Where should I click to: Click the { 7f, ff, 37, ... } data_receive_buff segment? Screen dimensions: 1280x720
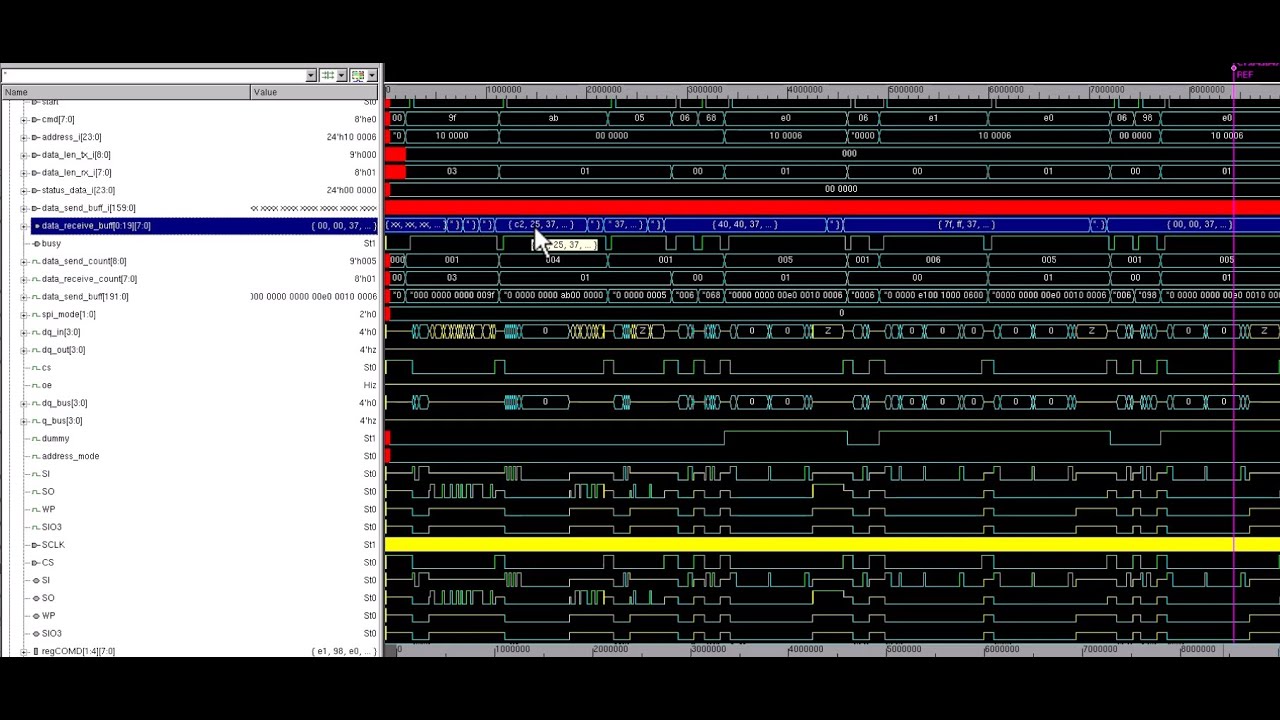[967, 225]
